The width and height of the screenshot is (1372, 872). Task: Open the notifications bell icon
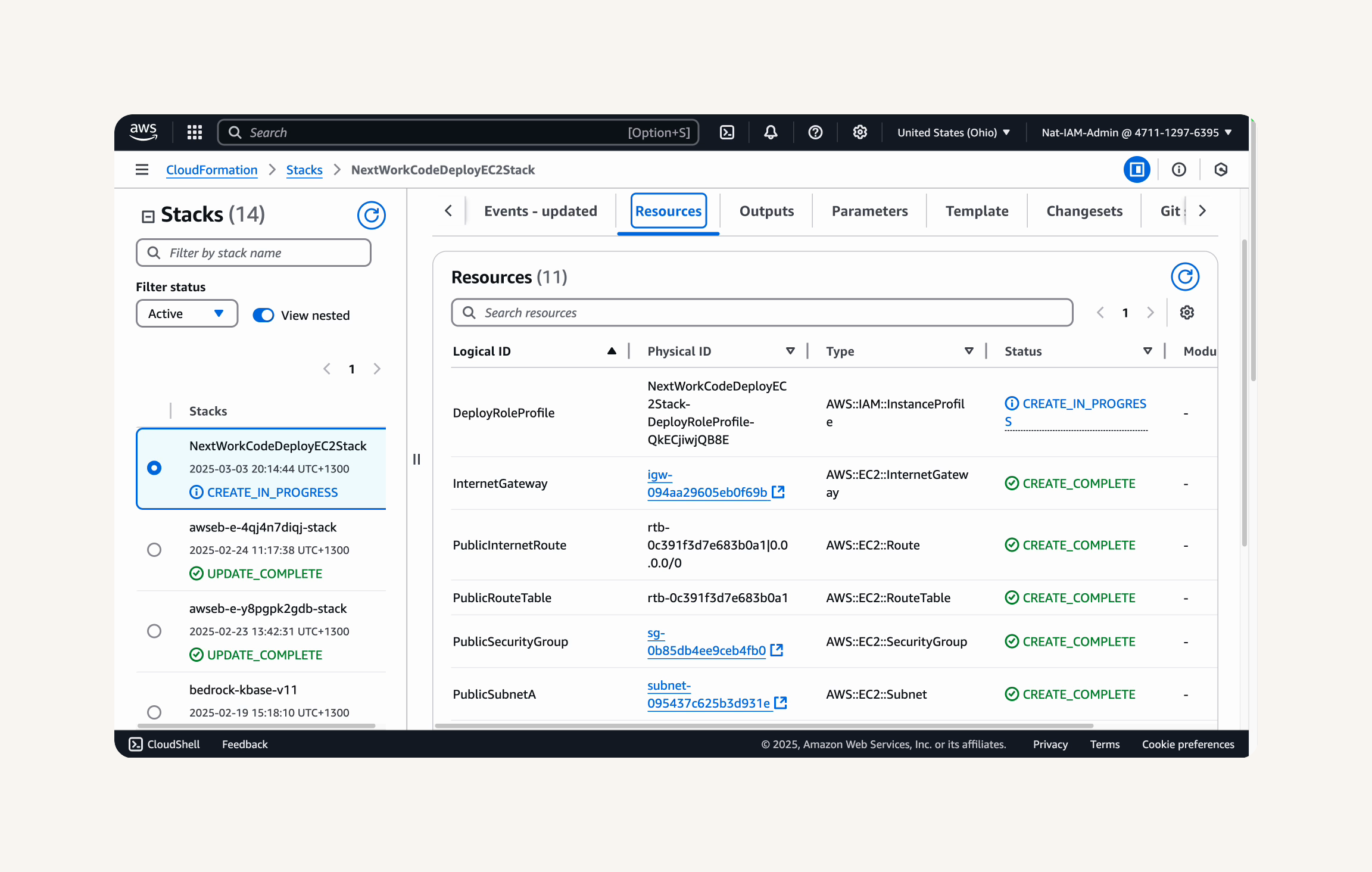[771, 132]
